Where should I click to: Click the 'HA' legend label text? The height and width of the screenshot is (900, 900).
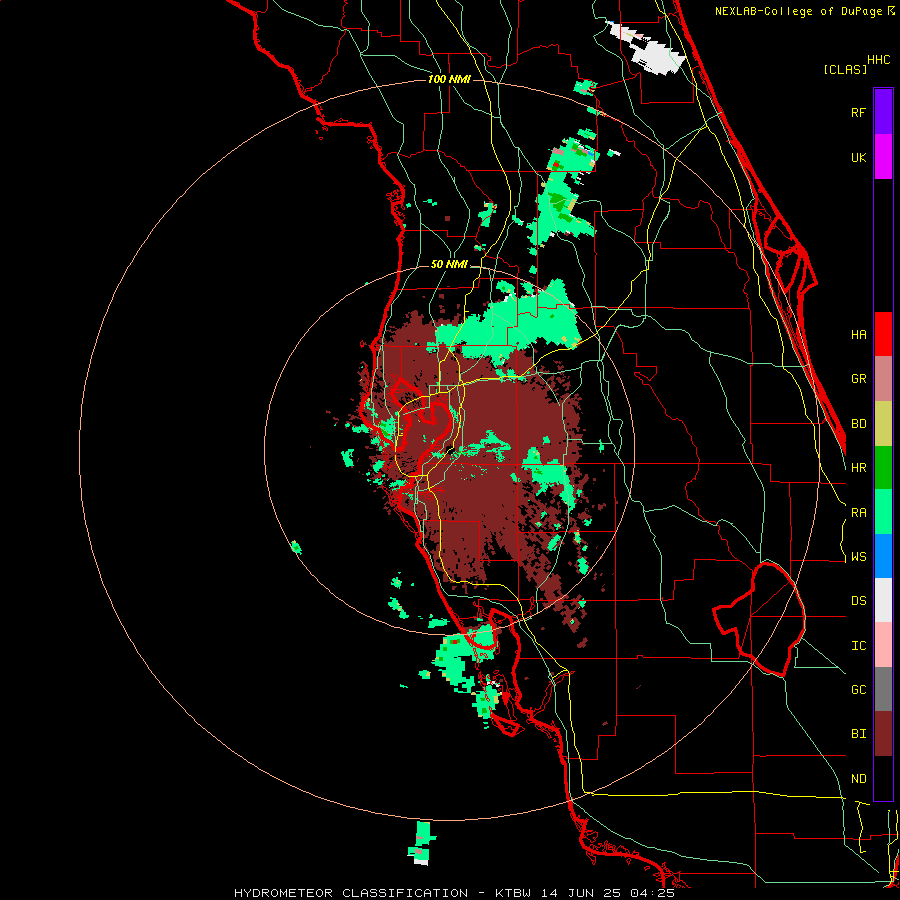tap(858, 334)
